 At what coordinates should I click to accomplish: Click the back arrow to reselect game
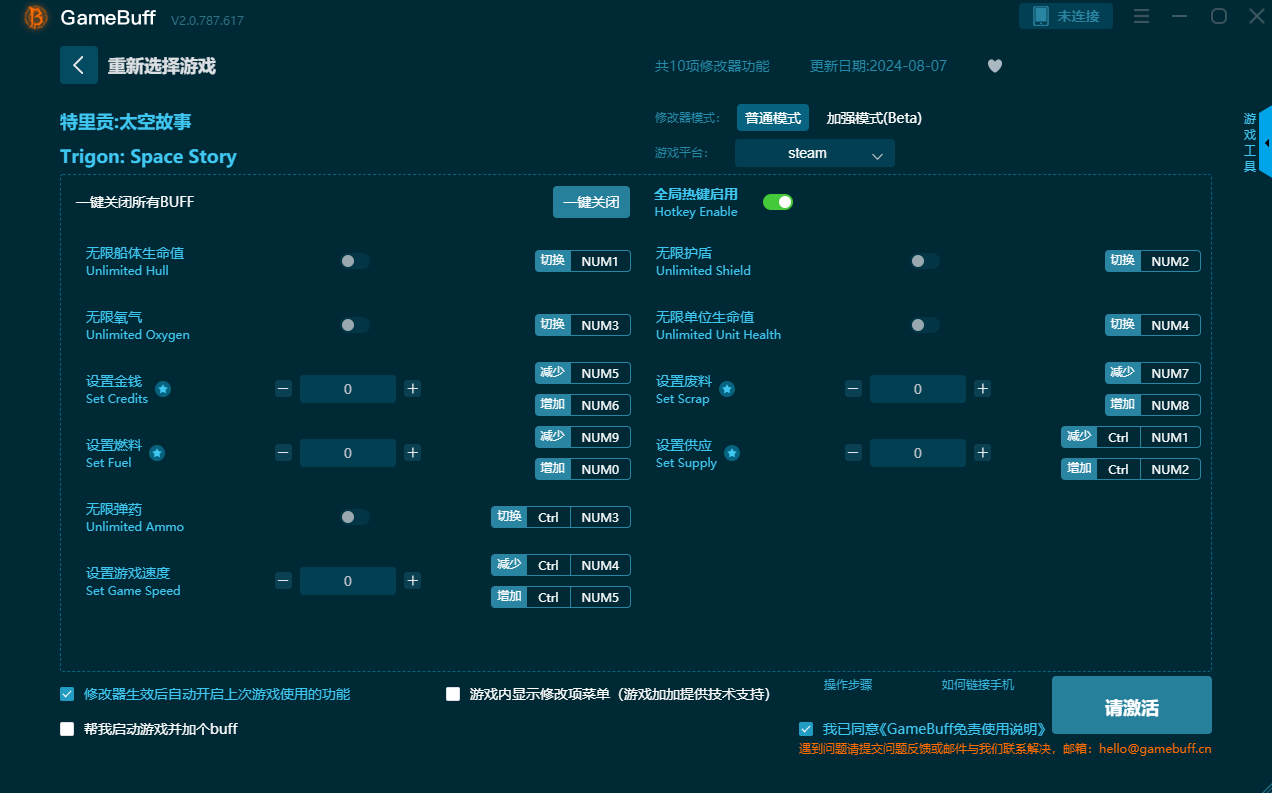[x=79, y=65]
